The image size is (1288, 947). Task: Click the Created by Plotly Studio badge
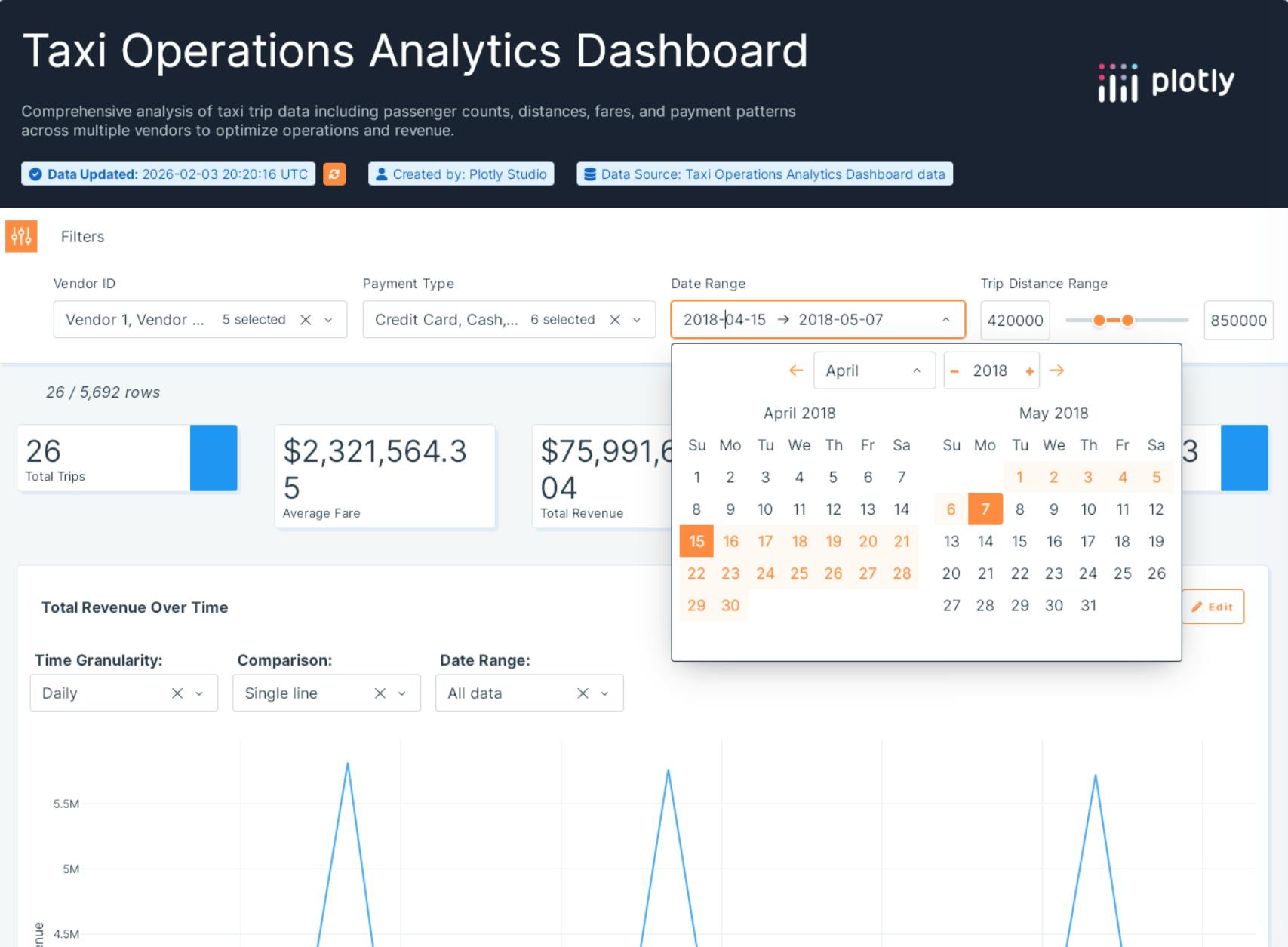pyautogui.click(x=460, y=174)
